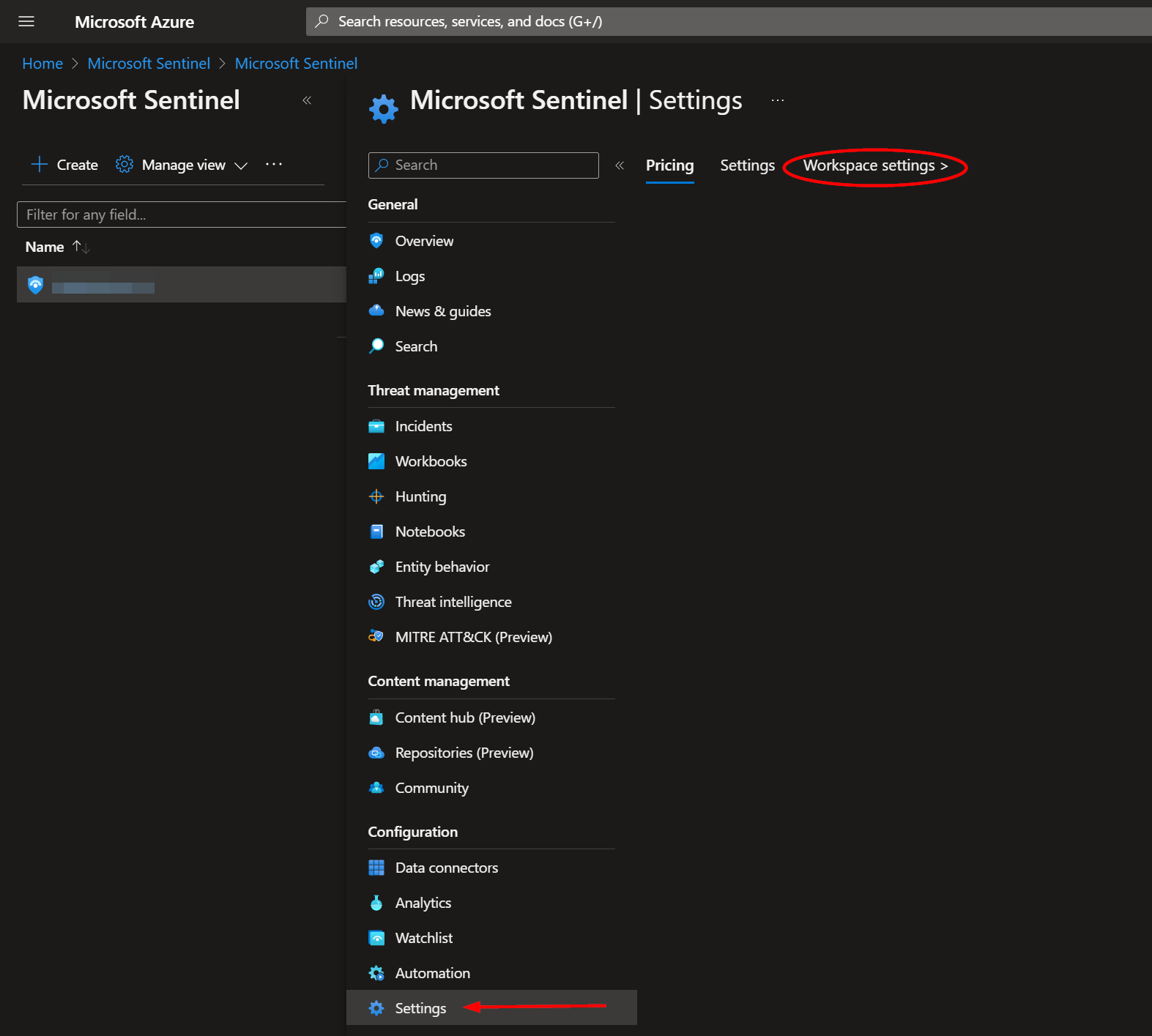The width and height of the screenshot is (1152, 1036).
Task: Click the Data connectors grid icon
Action: [x=376, y=868]
